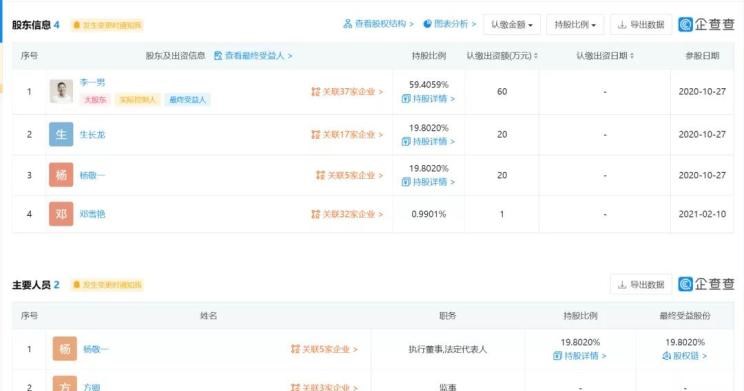
Task: Open 关联37家企业 link for 李一男
Action: tap(347, 92)
